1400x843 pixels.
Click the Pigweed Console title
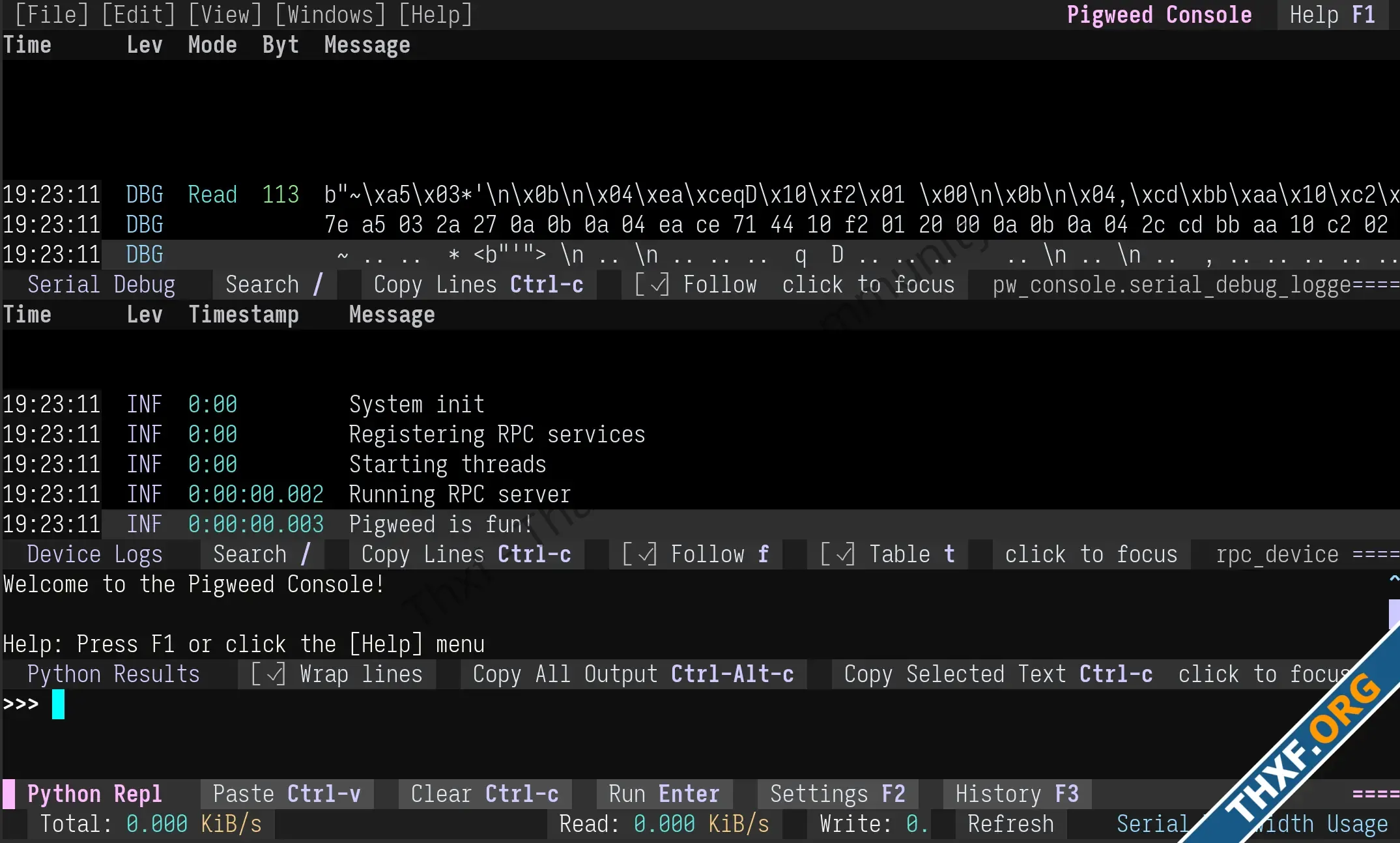click(1159, 14)
